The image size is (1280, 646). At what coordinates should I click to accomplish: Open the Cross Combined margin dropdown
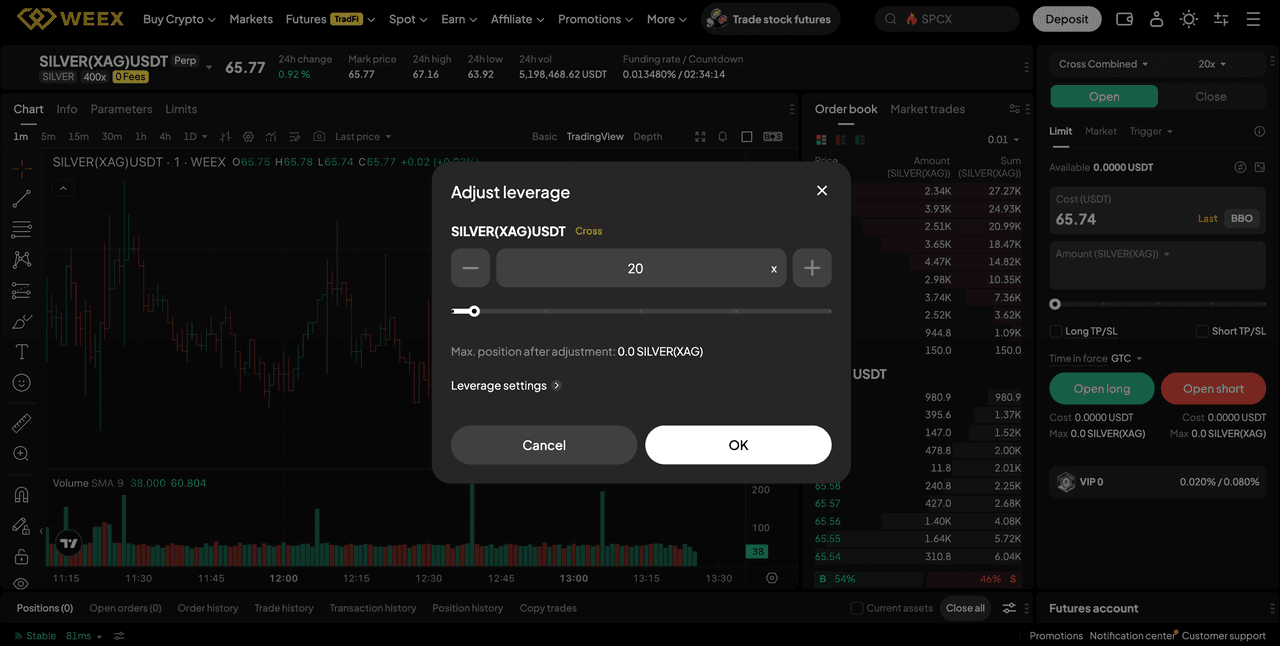pos(1103,64)
